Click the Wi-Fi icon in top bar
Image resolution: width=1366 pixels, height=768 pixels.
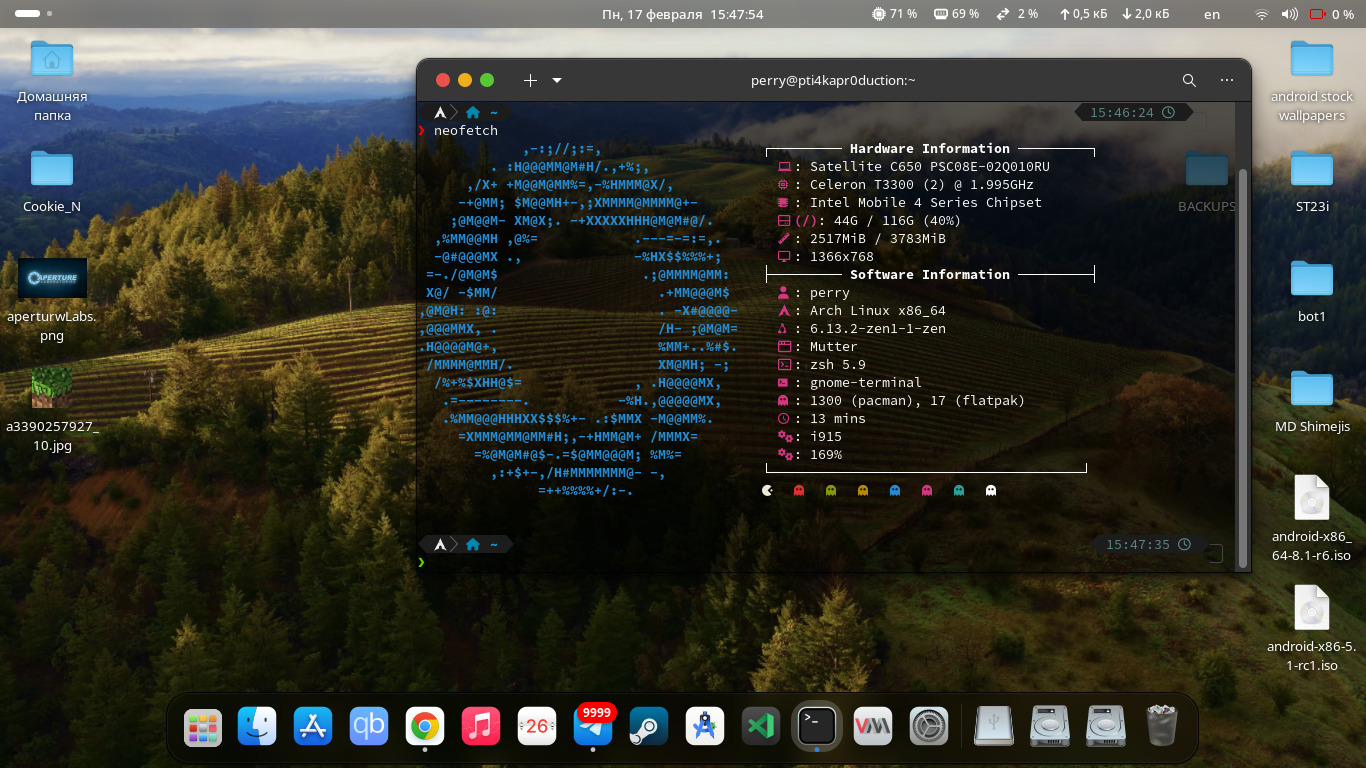(1262, 14)
